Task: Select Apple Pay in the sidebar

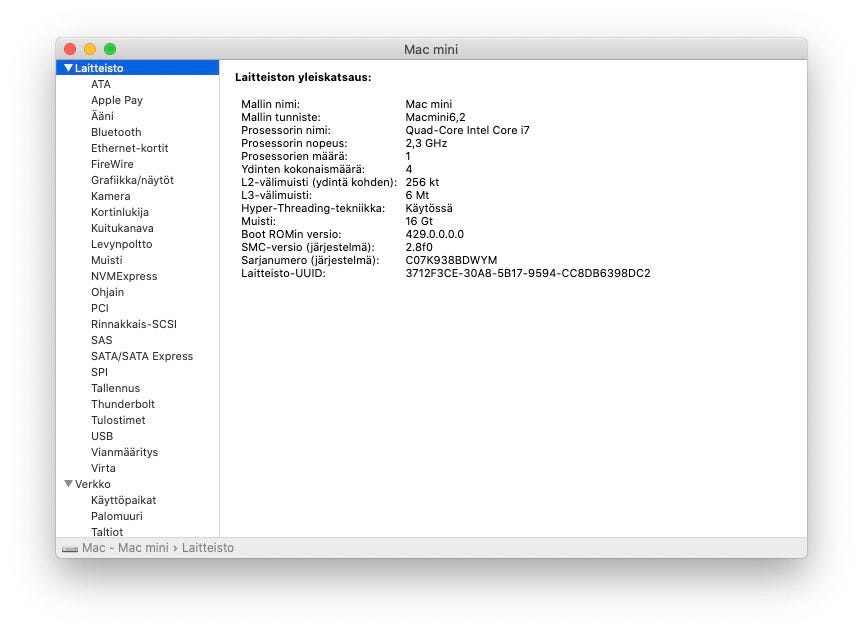Action: pos(117,100)
